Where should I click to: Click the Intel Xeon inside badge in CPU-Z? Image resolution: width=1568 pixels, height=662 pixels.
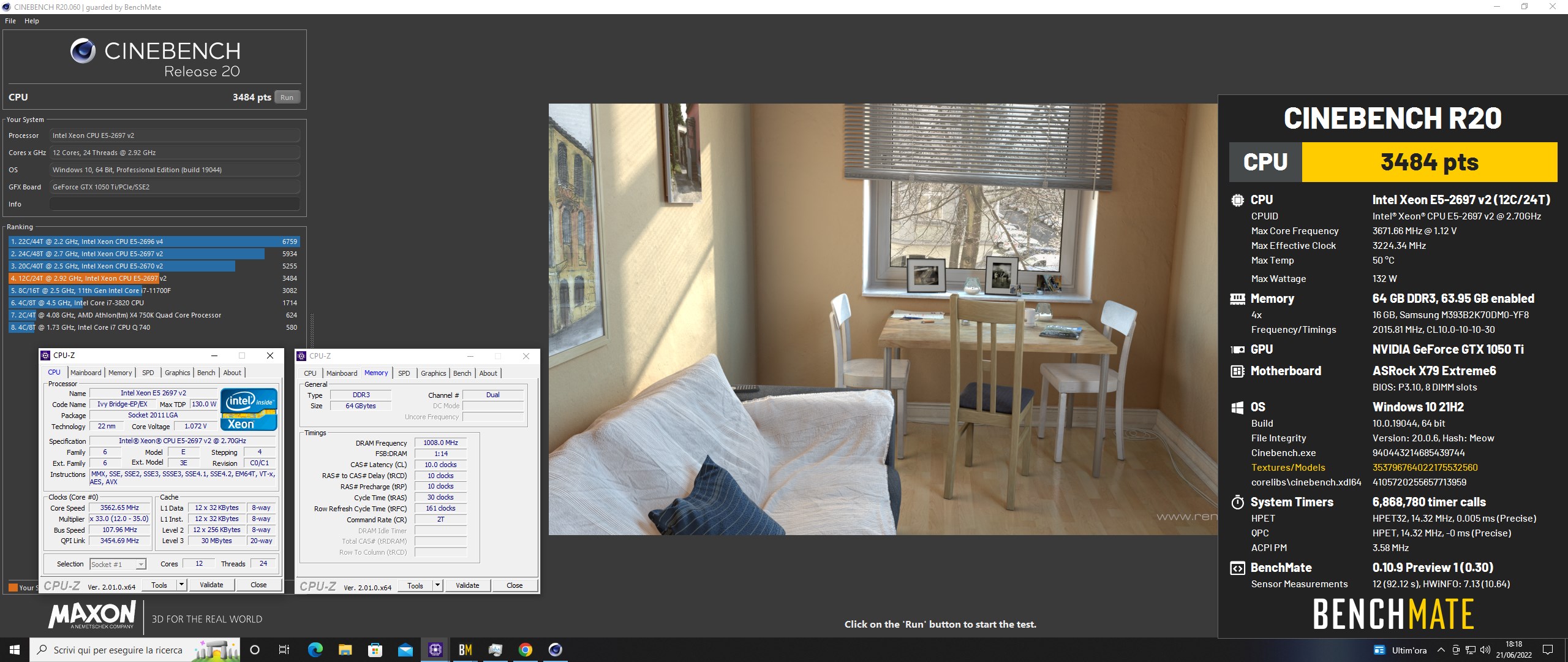(249, 409)
